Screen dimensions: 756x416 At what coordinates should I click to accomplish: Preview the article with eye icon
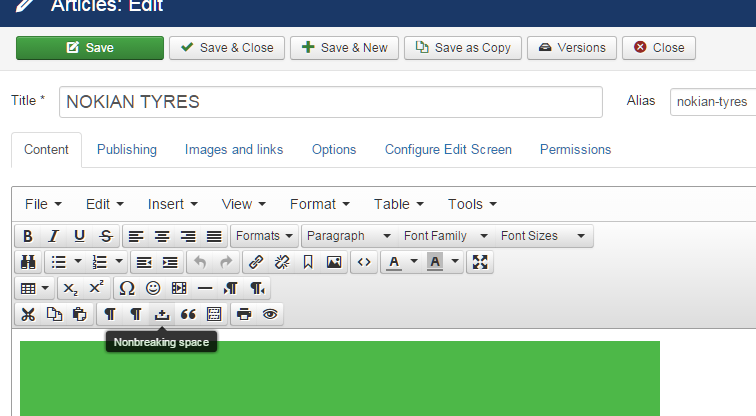tap(270, 314)
